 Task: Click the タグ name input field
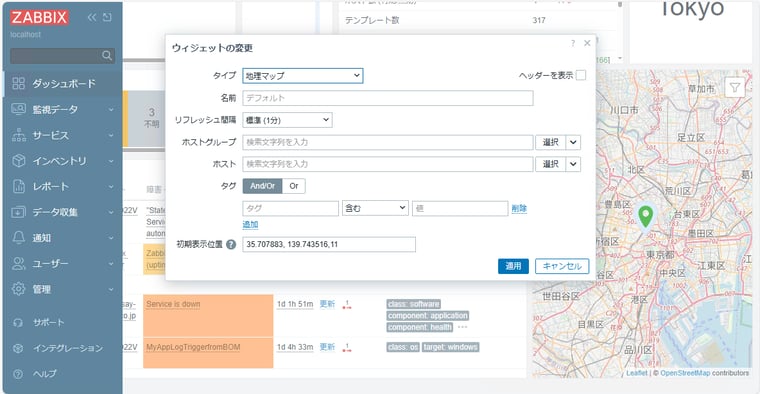point(290,208)
